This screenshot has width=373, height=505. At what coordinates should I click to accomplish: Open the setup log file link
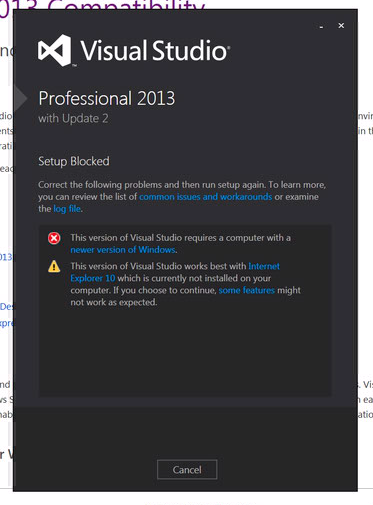(x=67, y=209)
